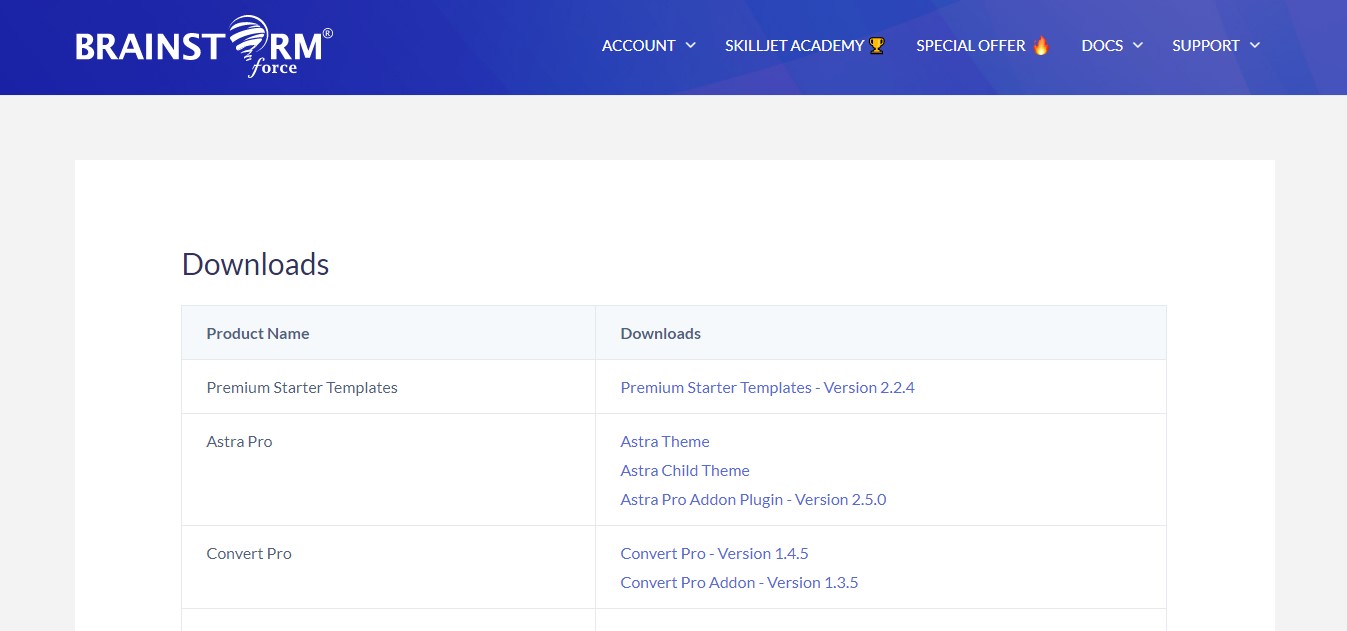Open the SPECIAL OFFER menu item
The image size is (1347, 631).
970,45
